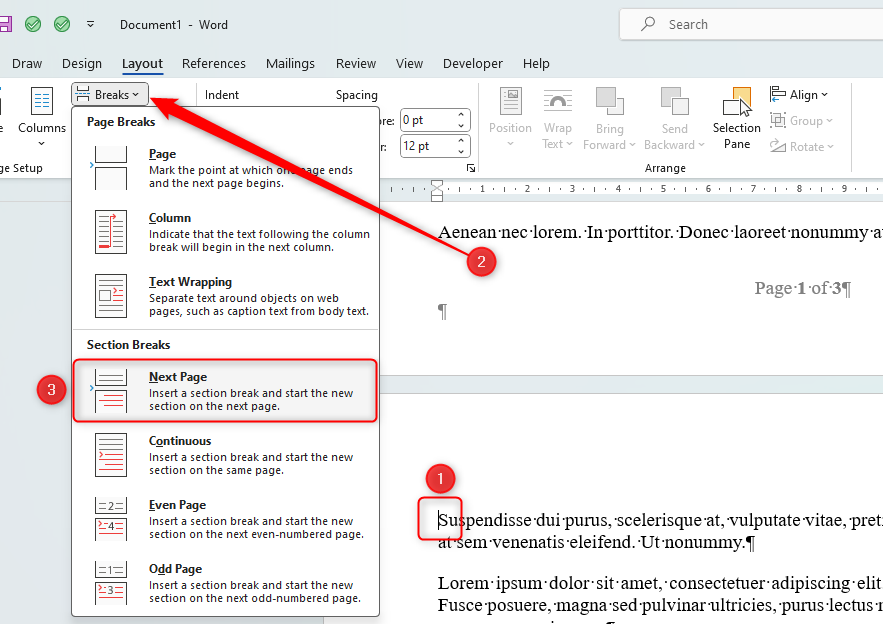883x624 pixels.
Task: Click the Odd Page section icon
Action: click(111, 583)
